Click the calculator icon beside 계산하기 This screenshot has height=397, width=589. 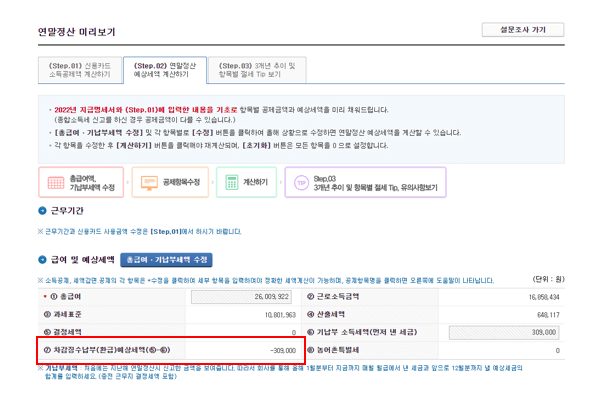[232, 183]
